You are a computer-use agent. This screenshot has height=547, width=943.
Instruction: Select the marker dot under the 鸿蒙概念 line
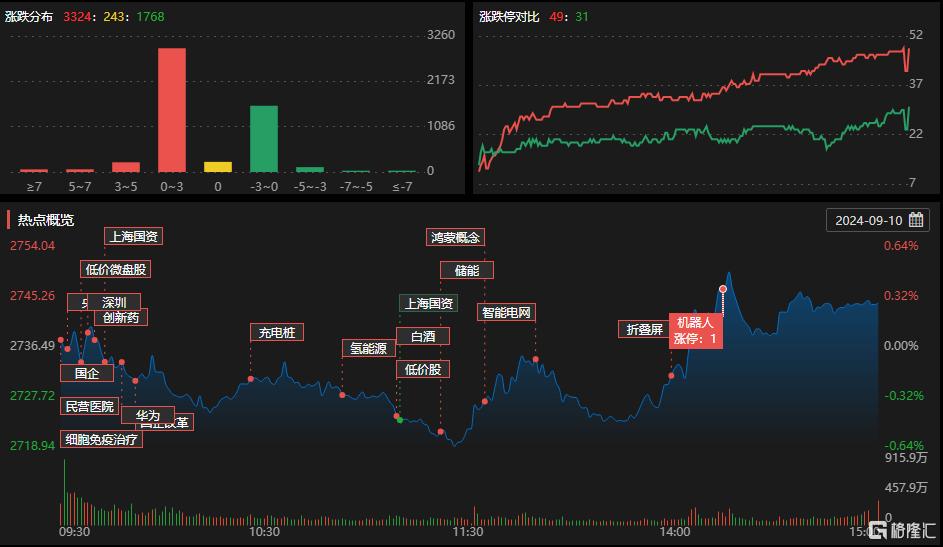pos(485,401)
